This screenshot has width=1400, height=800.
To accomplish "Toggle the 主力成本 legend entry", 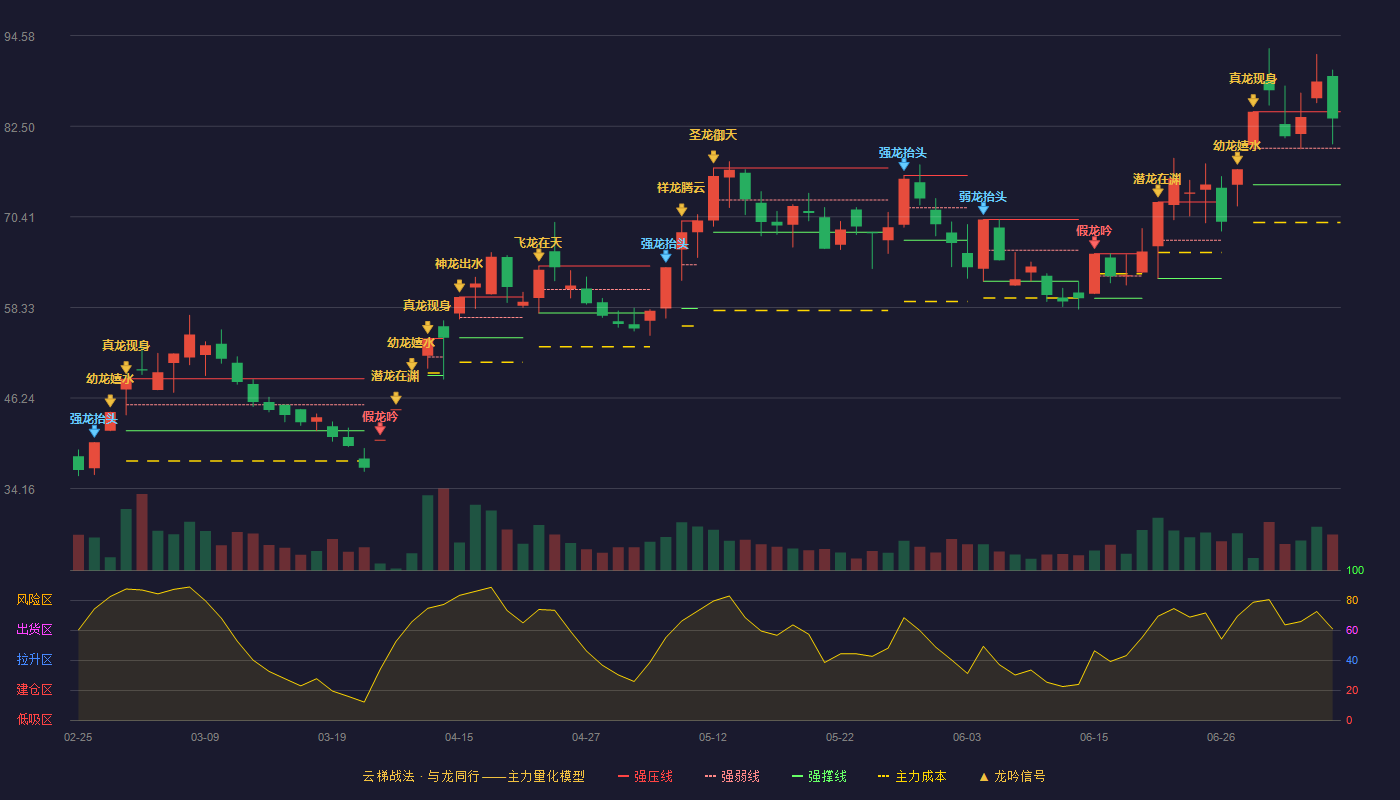I will pos(911,776).
